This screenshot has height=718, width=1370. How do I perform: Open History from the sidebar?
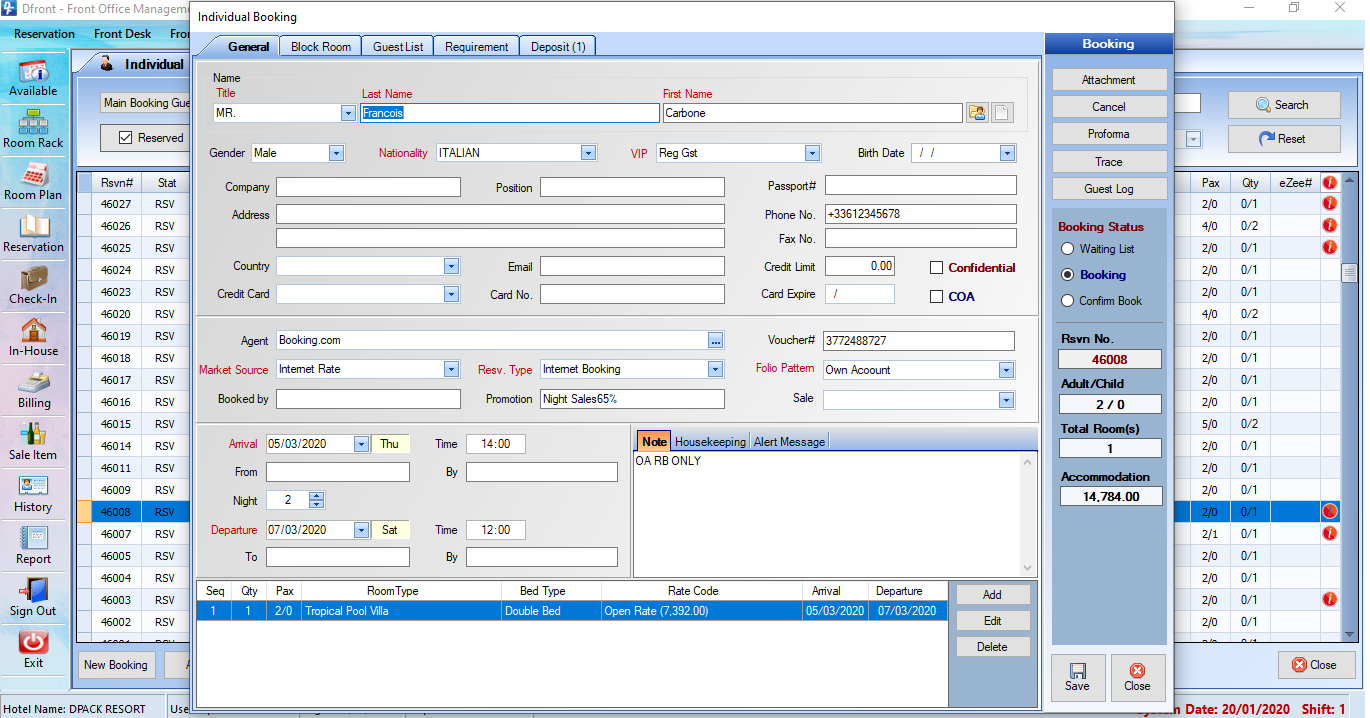(33, 494)
